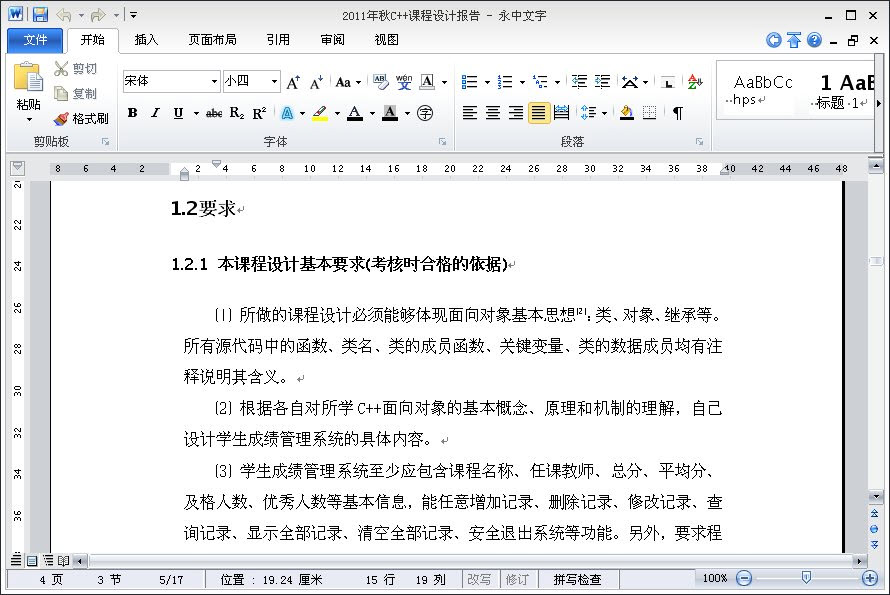Apply paragraph borders icon
The width and height of the screenshot is (890, 595).
(x=649, y=113)
